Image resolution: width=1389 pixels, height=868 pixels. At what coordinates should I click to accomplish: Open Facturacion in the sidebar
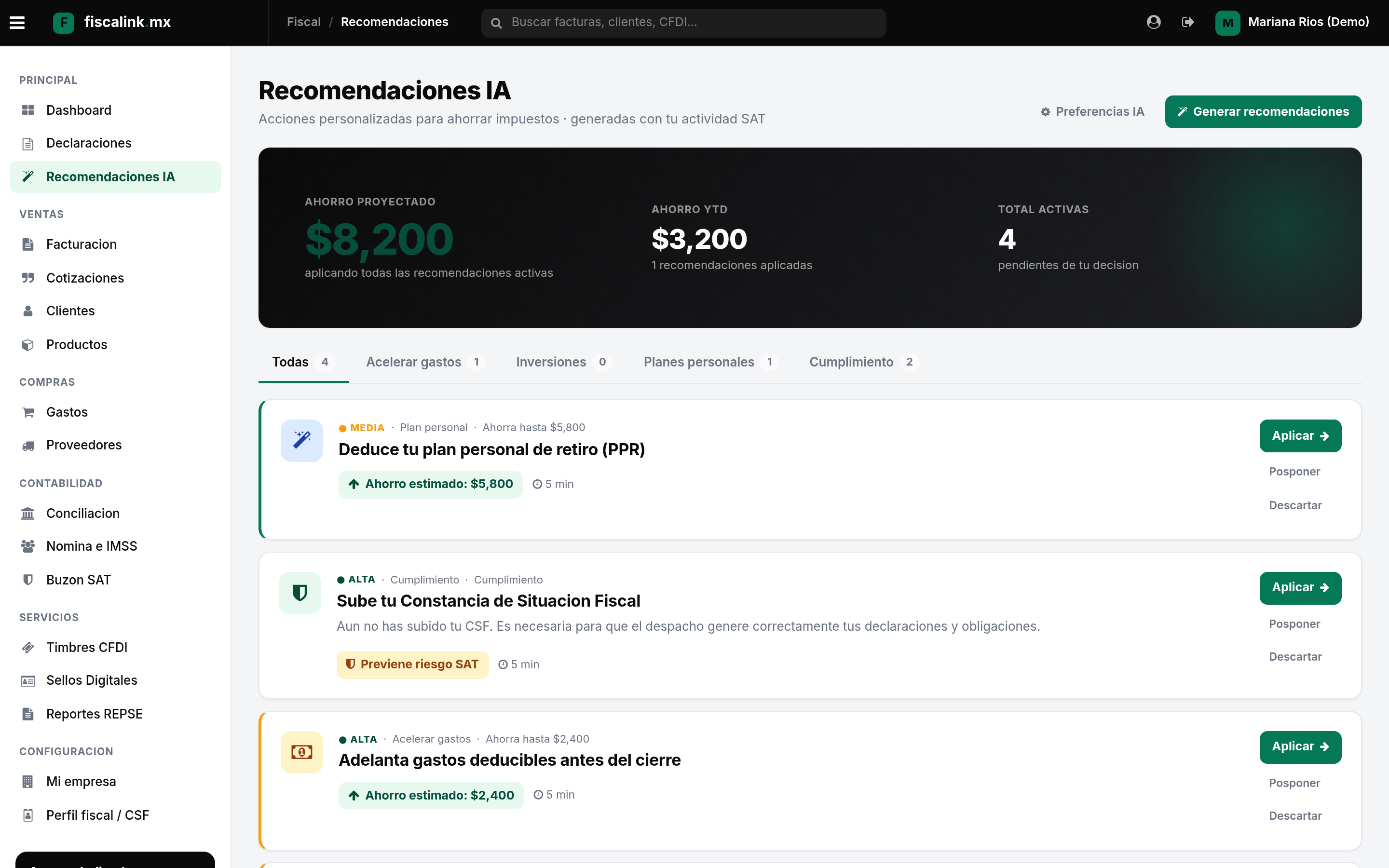pyautogui.click(x=115, y=244)
